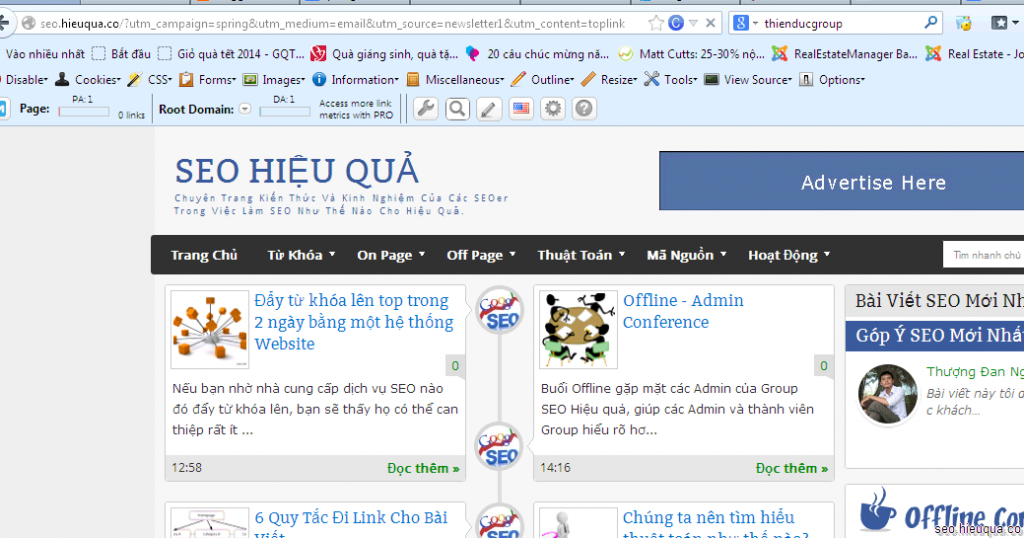Open Web Developer Information menu

[x=355, y=80]
